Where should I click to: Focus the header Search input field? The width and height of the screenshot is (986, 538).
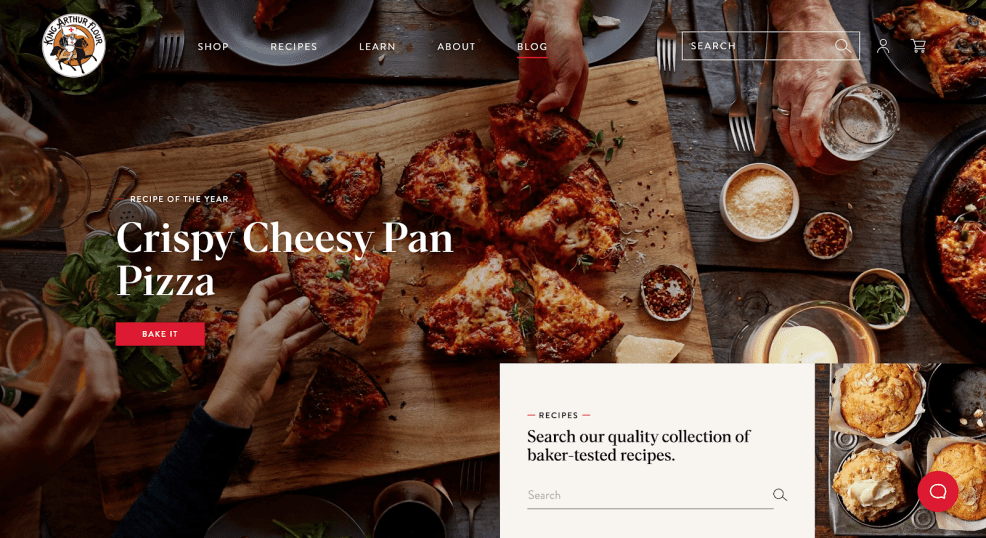click(x=770, y=46)
